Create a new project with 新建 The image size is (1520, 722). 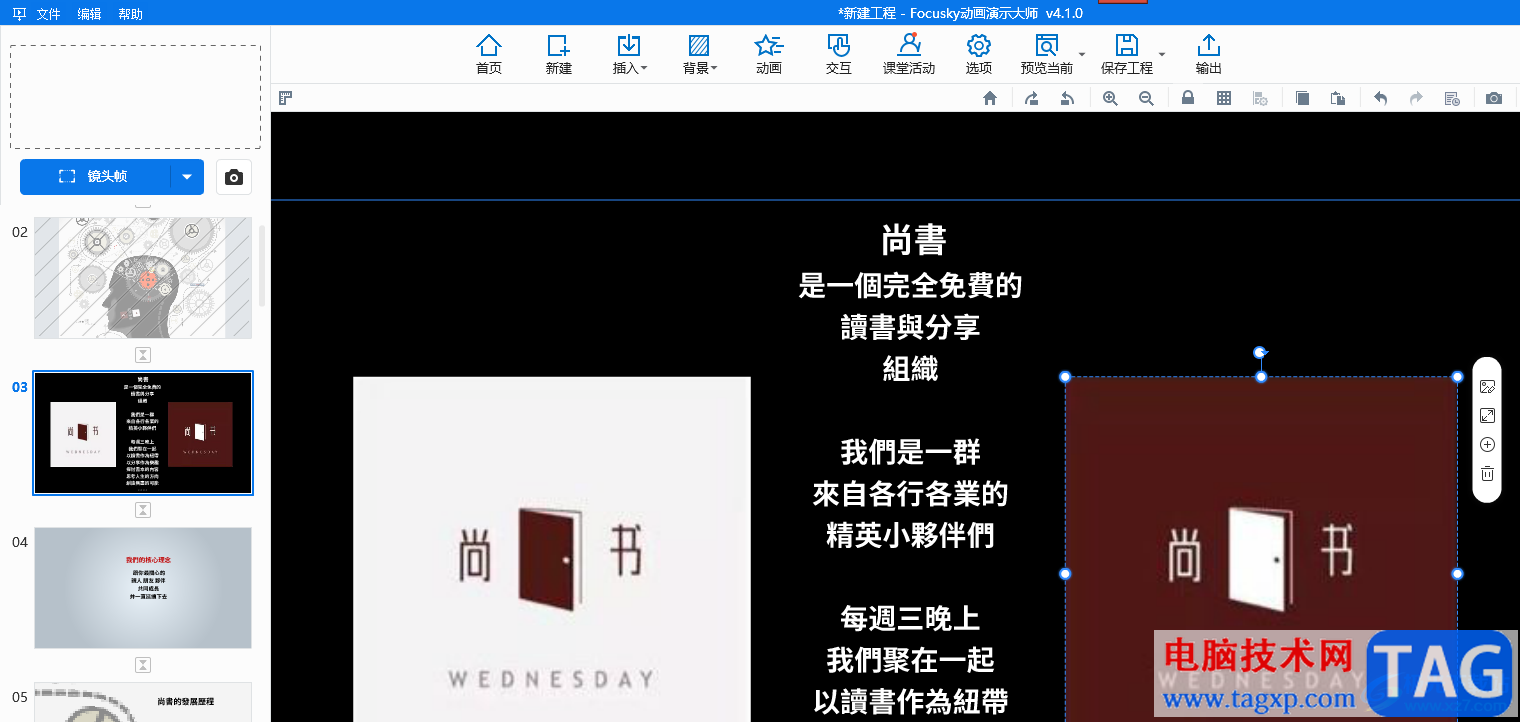click(x=558, y=54)
